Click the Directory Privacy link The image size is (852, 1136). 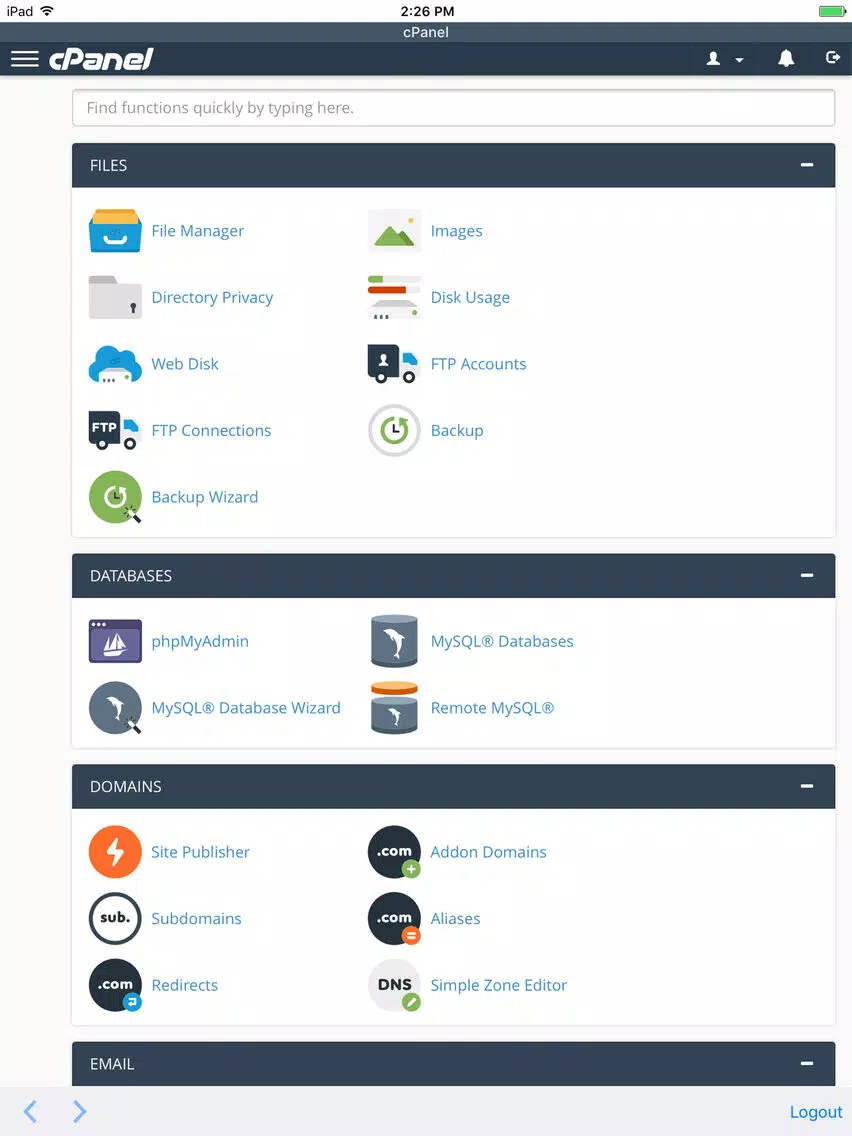(x=212, y=298)
